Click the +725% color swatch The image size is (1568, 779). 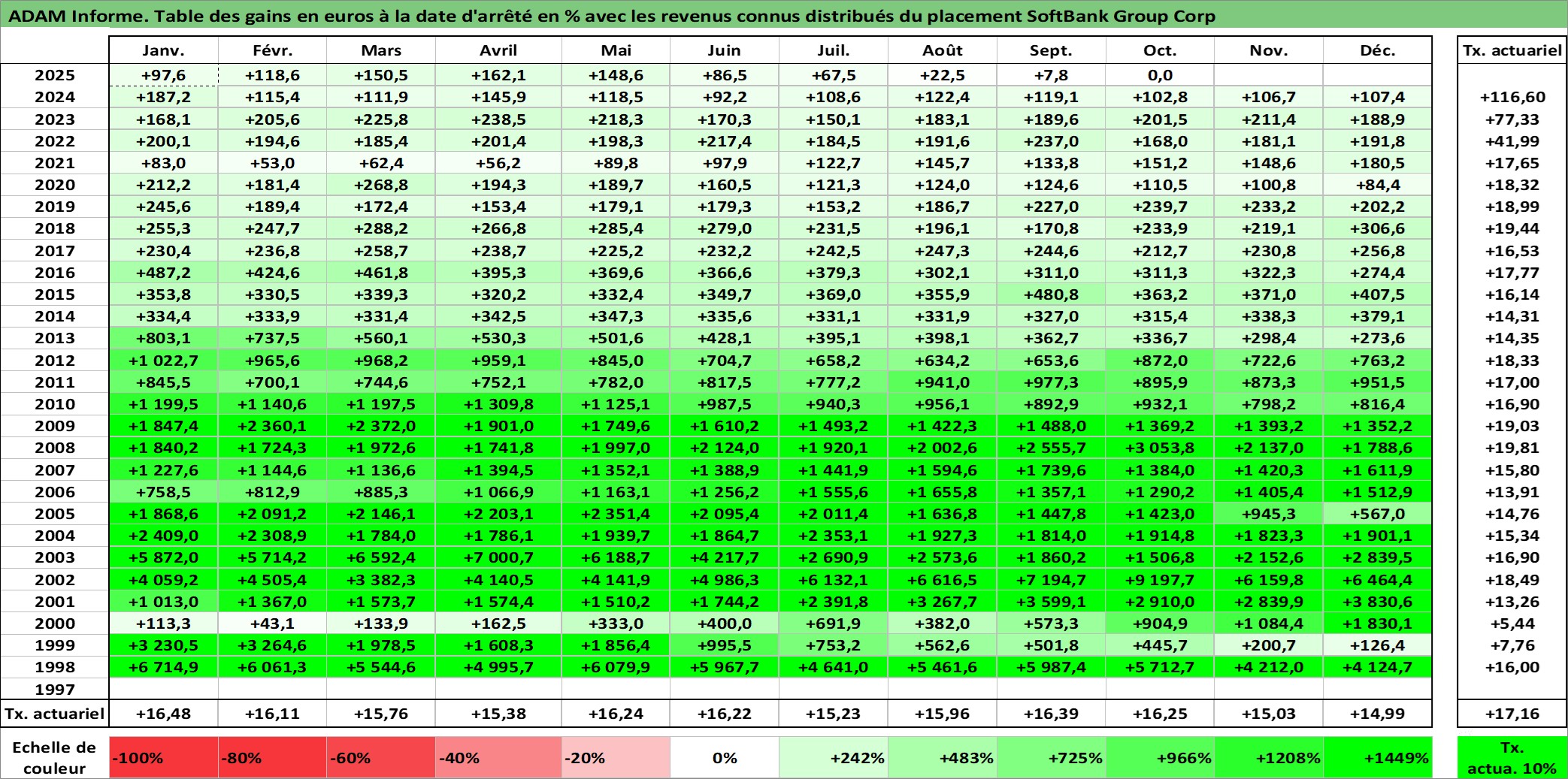coord(1051,757)
